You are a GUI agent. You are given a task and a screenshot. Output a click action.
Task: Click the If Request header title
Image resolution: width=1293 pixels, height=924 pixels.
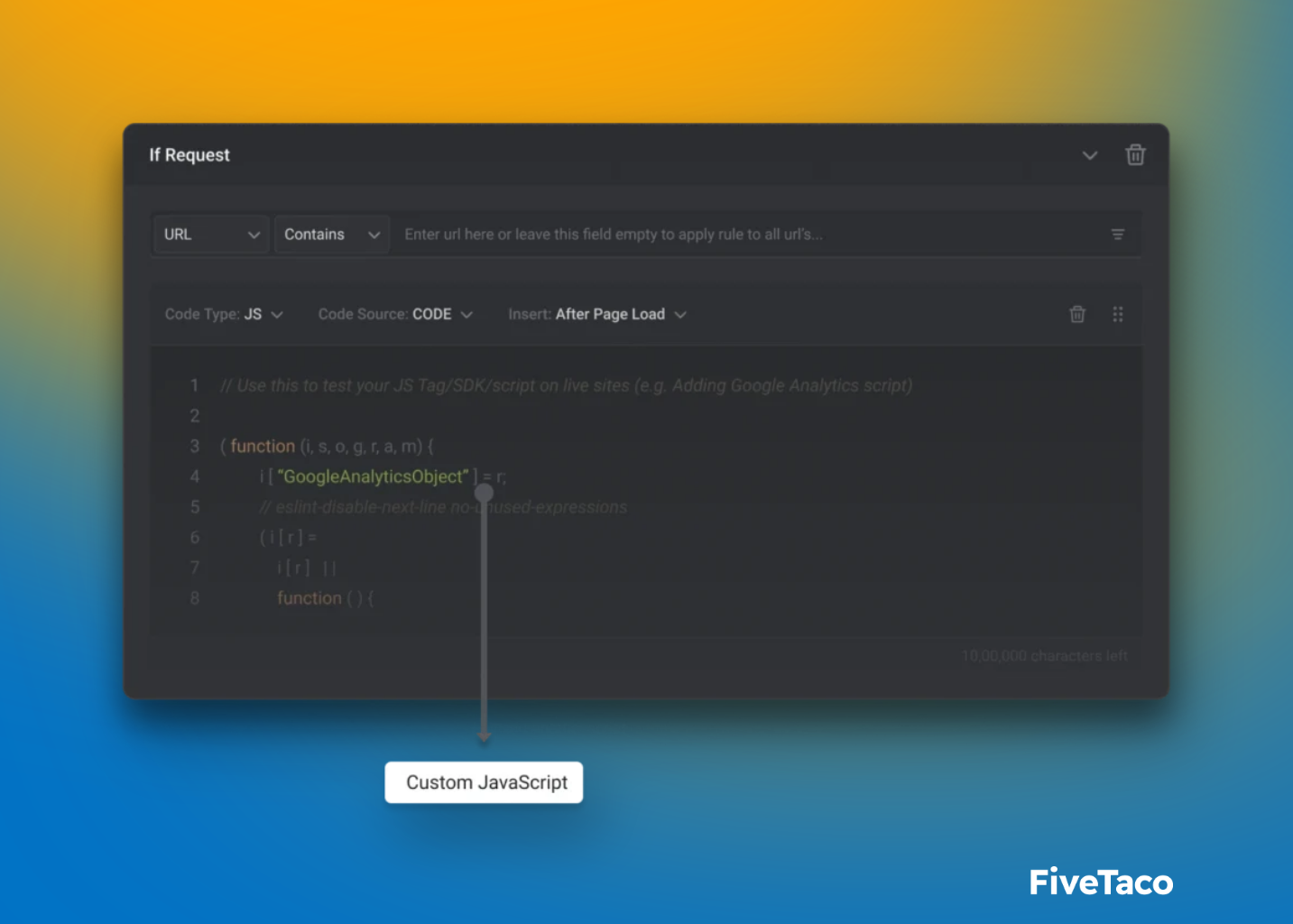189,154
